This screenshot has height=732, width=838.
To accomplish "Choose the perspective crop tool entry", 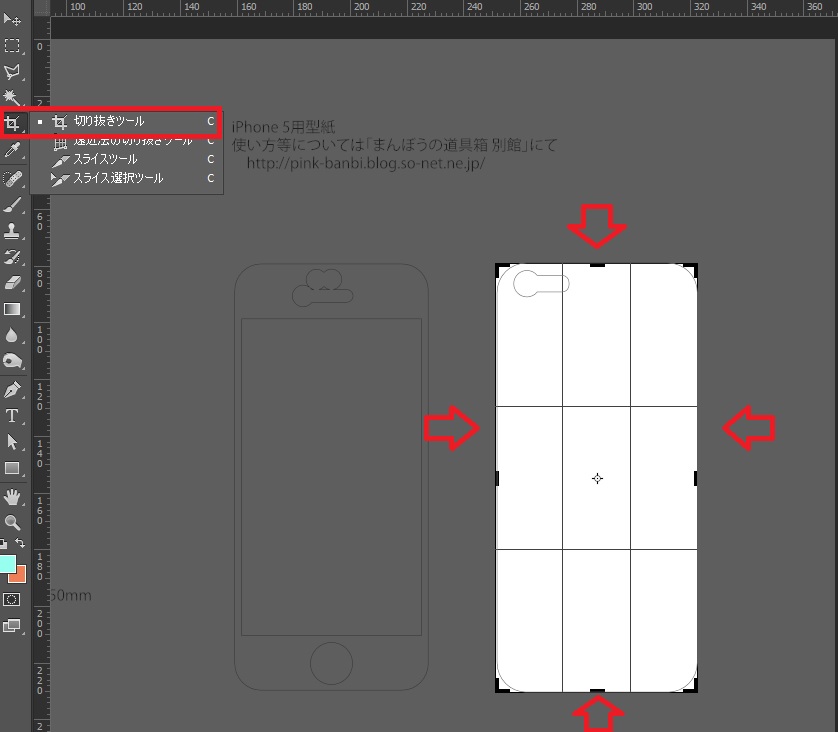I will 127,142.
